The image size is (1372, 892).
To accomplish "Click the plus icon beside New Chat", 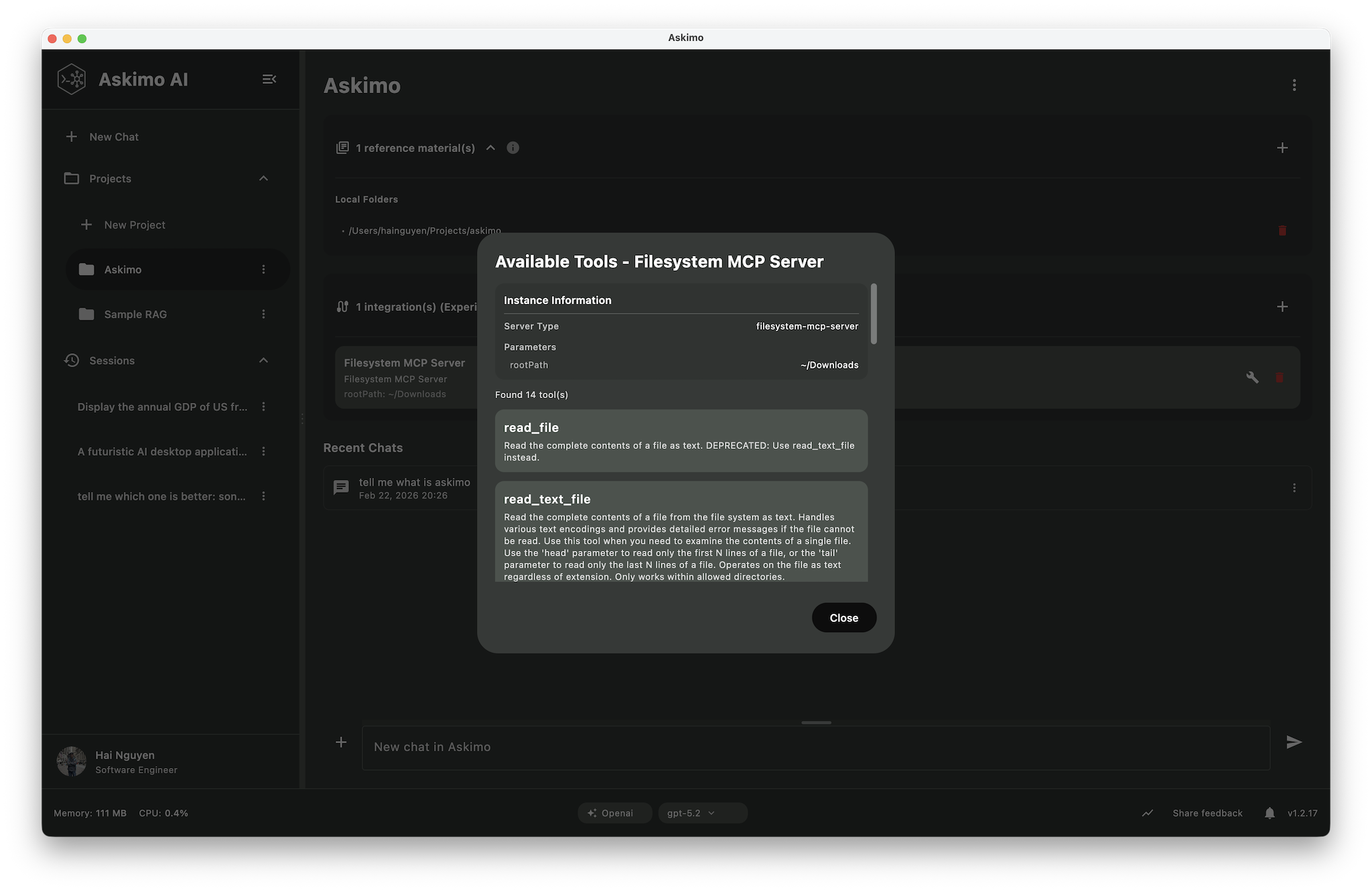I will click(72, 137).
